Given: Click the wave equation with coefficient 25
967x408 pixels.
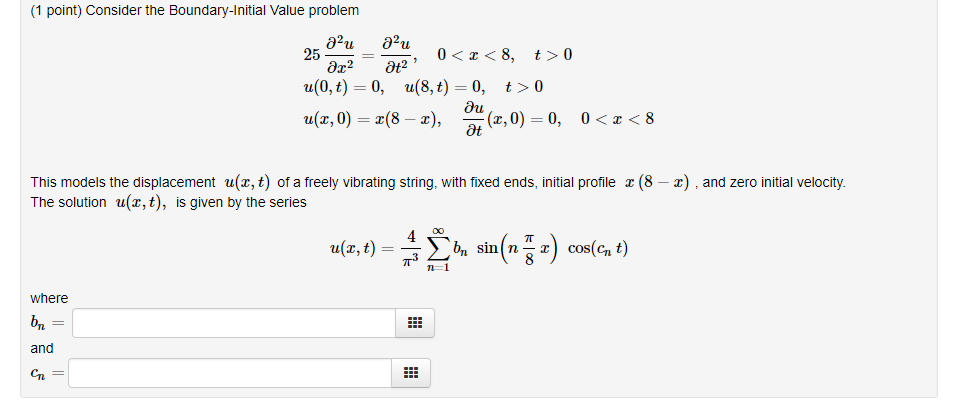Looking at the screenshot, I should pyautogui.click(x=361, y=55).
